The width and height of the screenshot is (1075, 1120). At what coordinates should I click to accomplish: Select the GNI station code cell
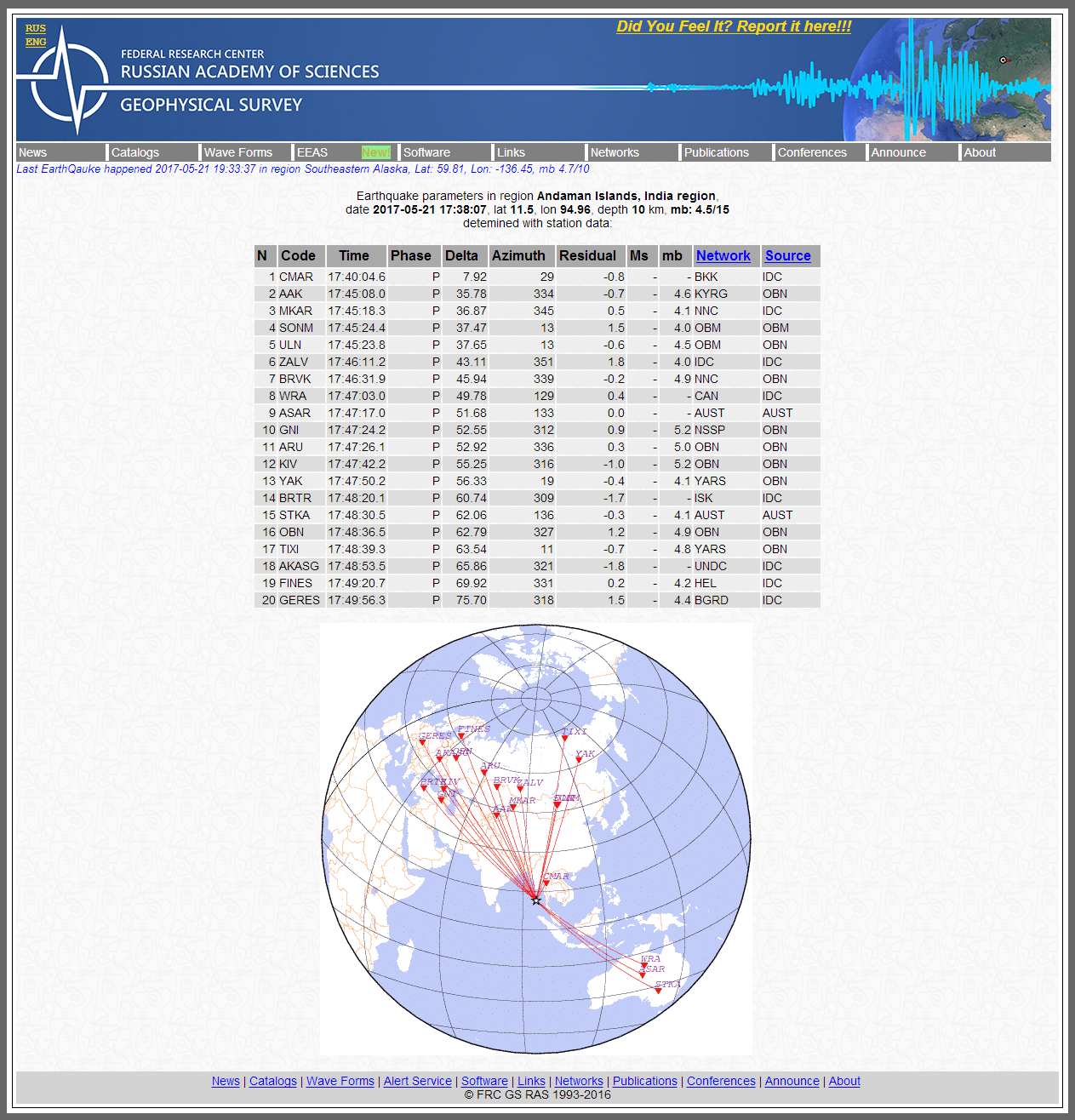click(x=300, y=430)
